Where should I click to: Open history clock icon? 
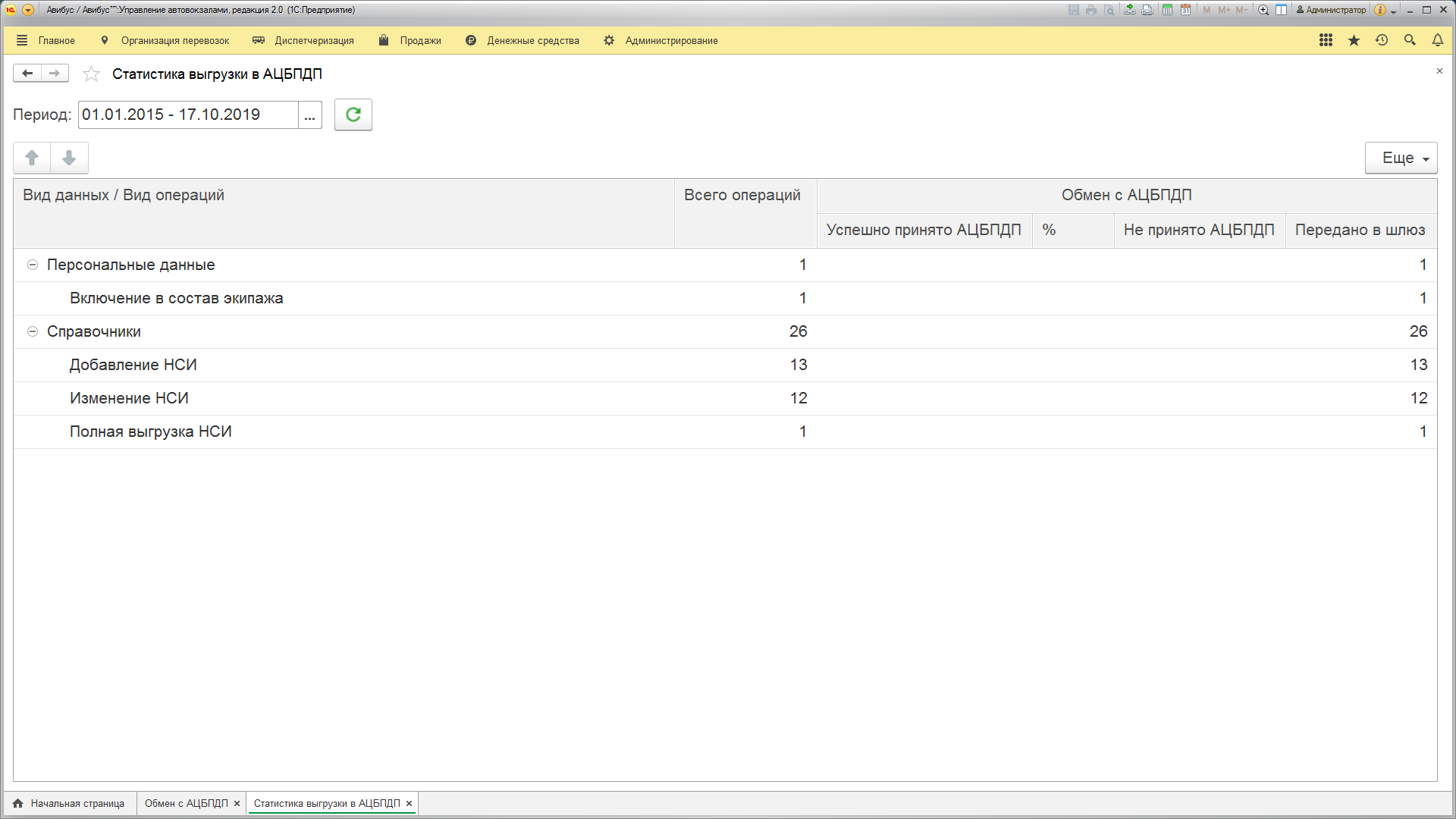point(1382,40)
